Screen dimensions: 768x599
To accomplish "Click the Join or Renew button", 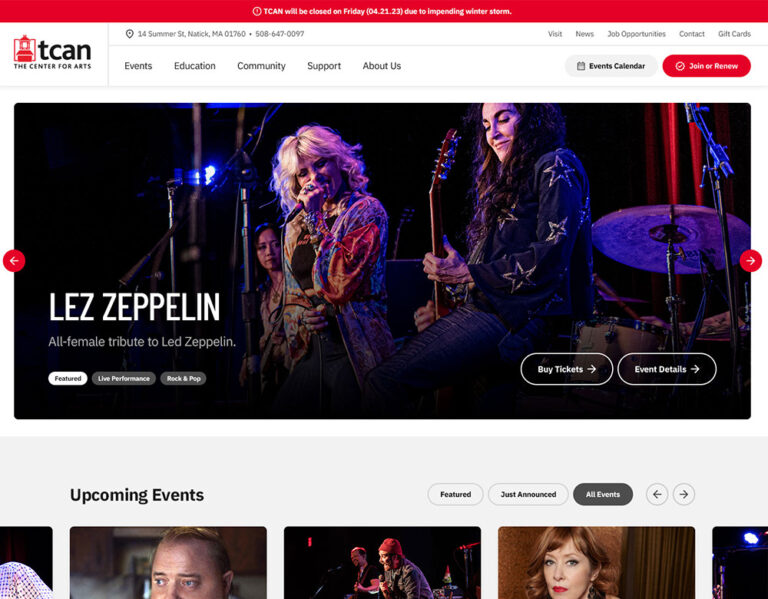I will (x=706, y=66).
